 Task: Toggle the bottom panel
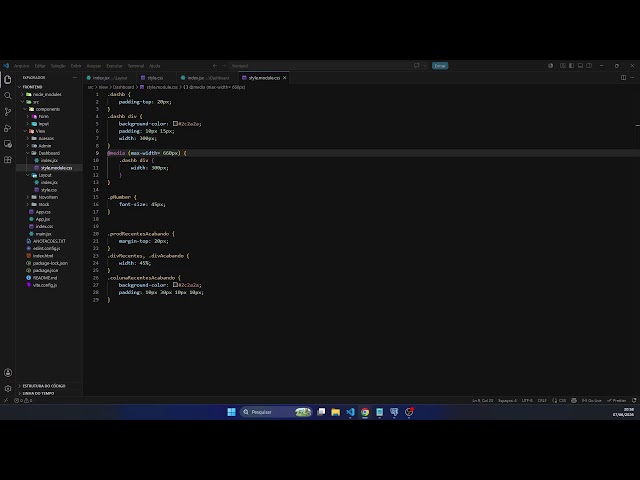coord(580,66)
